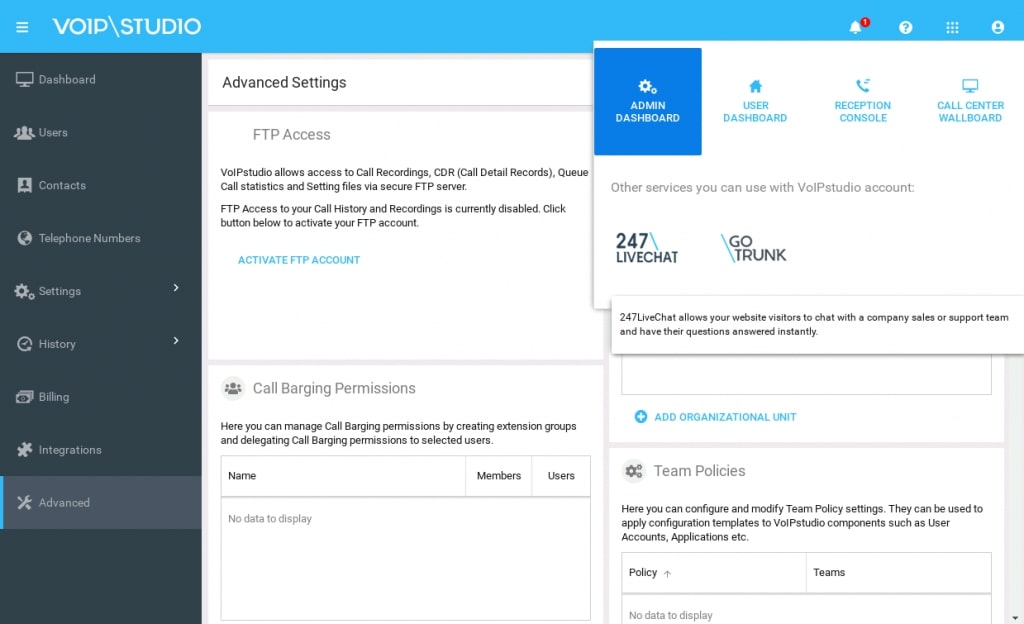Screen dimensions: 1024x624
Task: Go to Dashboard in the sidebar
Action: [x=67, y=80]
